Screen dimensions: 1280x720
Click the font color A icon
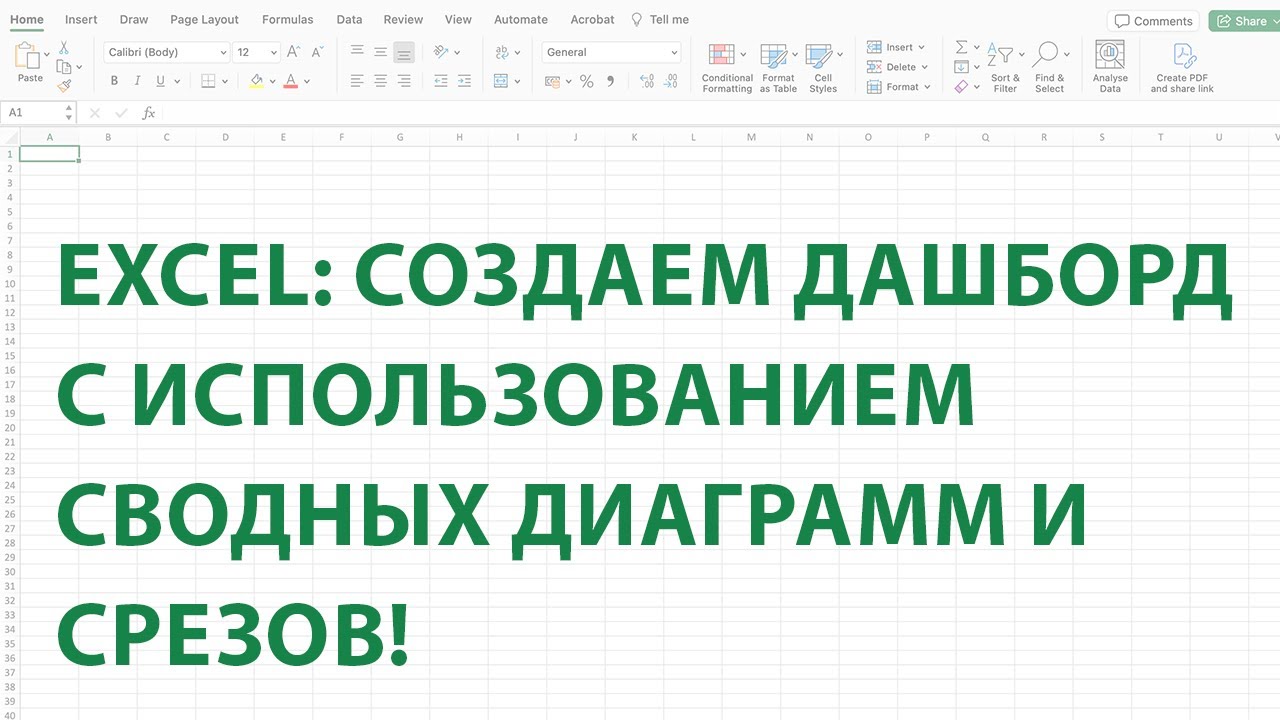[291, 81]
